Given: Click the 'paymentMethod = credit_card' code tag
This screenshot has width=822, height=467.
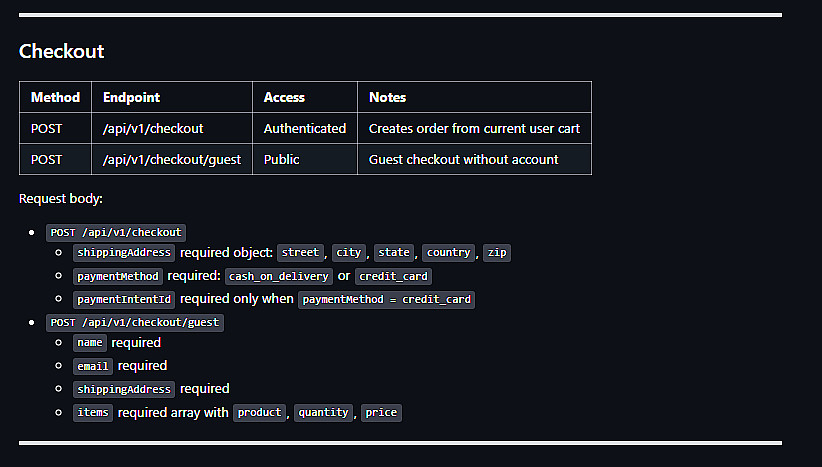Looking at the screenshot, I should pyautogui.click(x=386, y=299).
